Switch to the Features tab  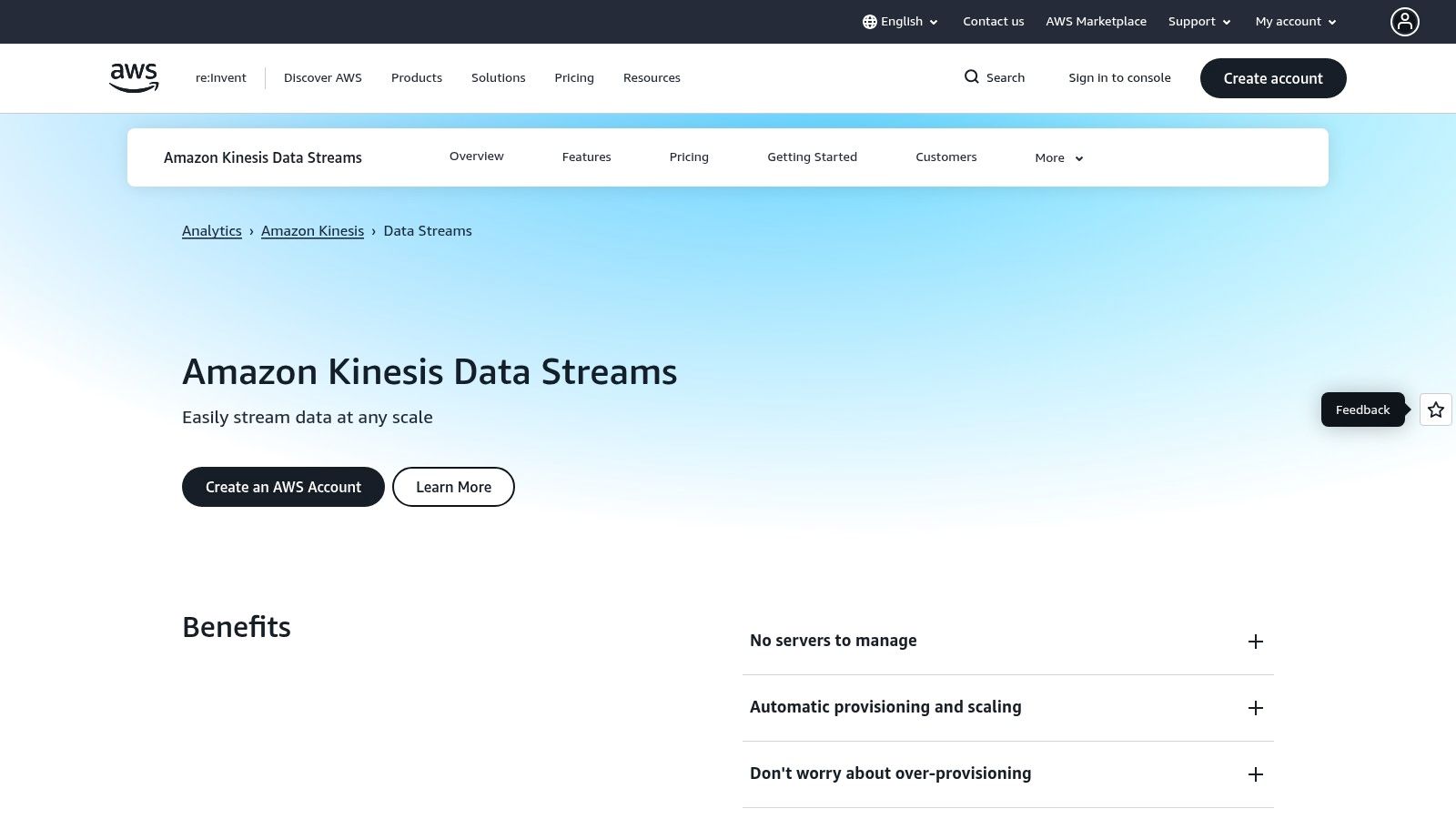coord(586,157)
